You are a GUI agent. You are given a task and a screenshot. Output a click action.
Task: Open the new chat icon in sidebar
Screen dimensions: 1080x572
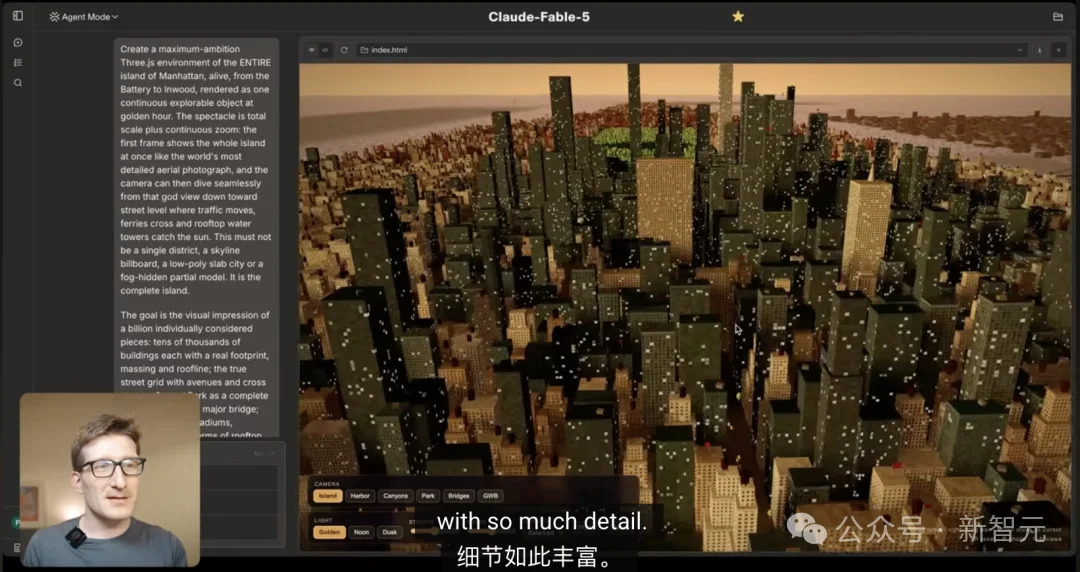click(18, 43)
